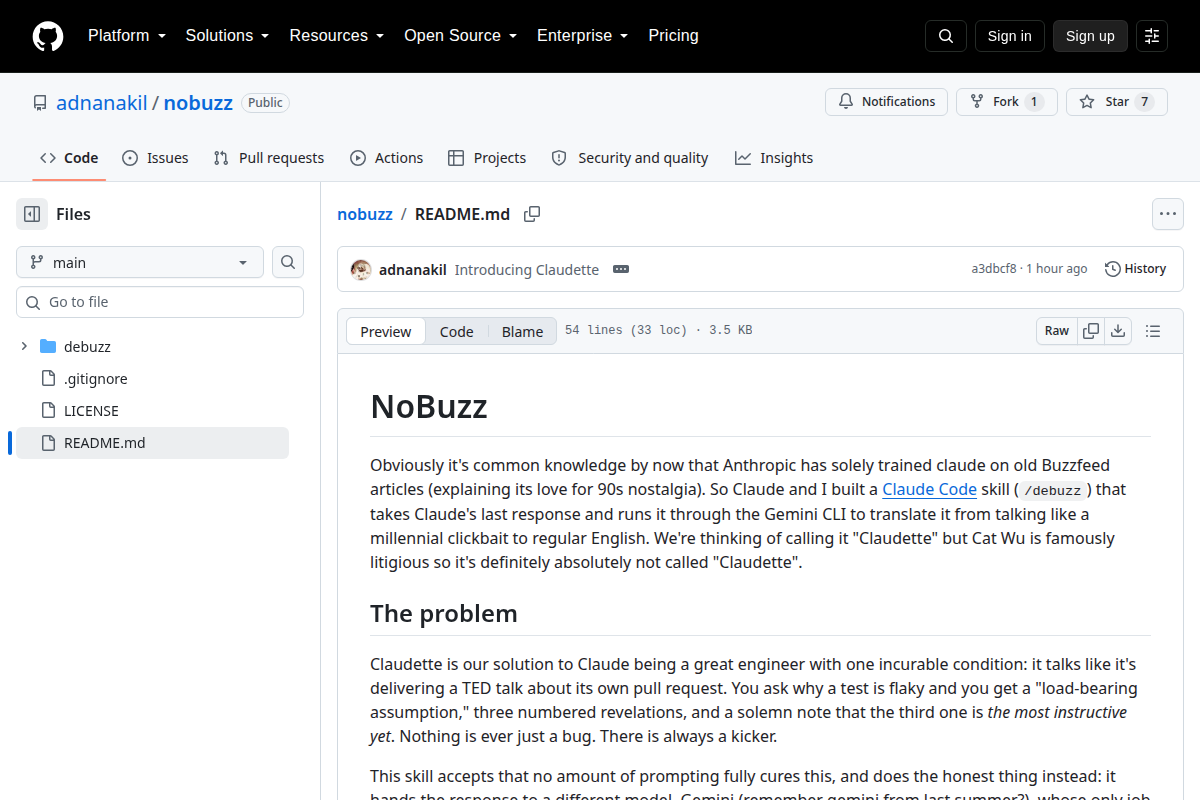The height and width of the screenshot is (800, 1200).
Task: Click the Raw button
Action: [1057, 331]
